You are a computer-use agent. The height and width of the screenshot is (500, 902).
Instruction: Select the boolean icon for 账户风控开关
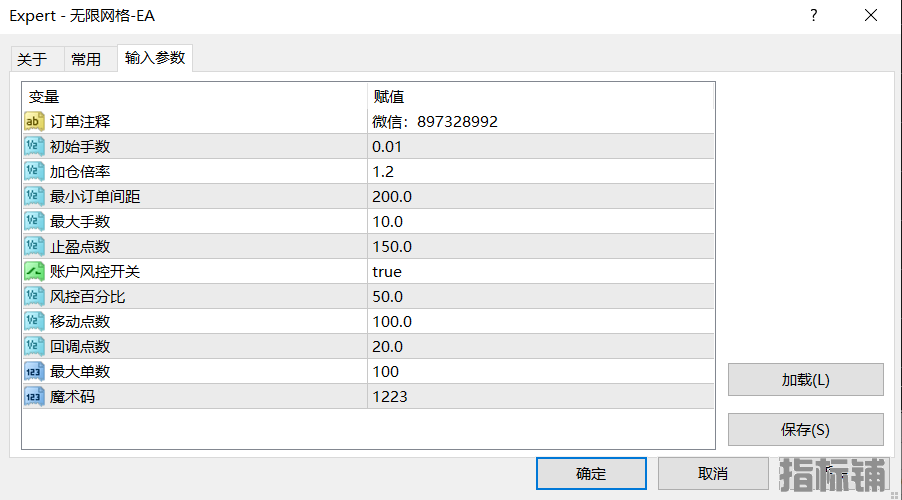[34, 271]
